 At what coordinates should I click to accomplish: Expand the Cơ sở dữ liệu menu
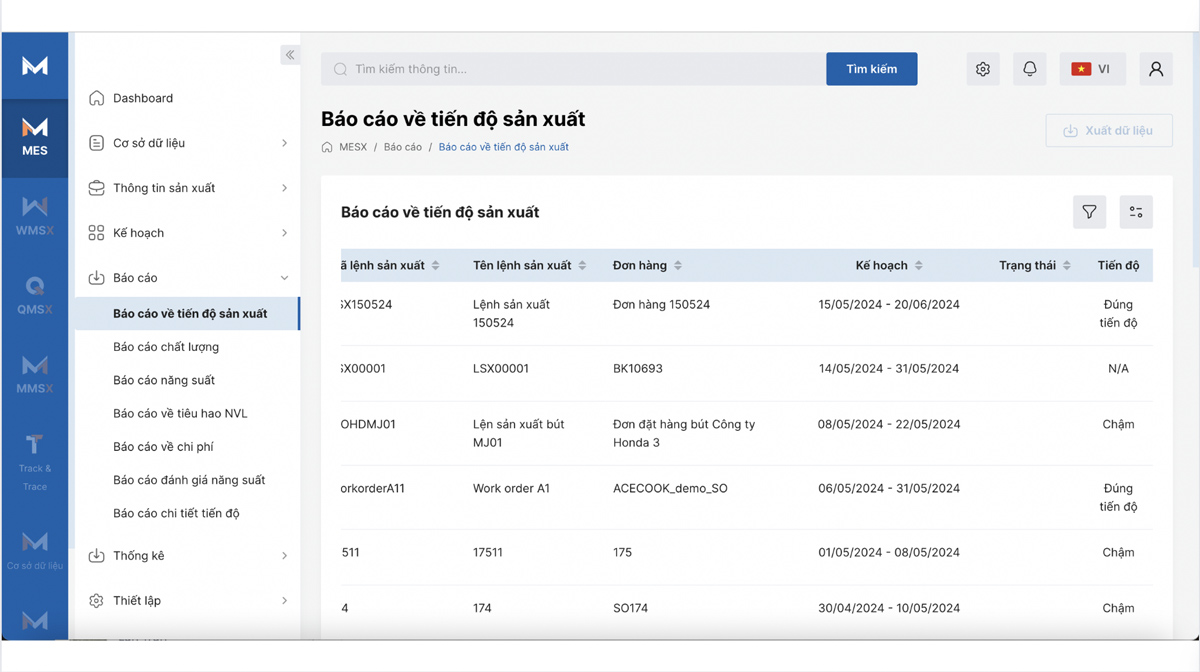[x=188, y=143]
